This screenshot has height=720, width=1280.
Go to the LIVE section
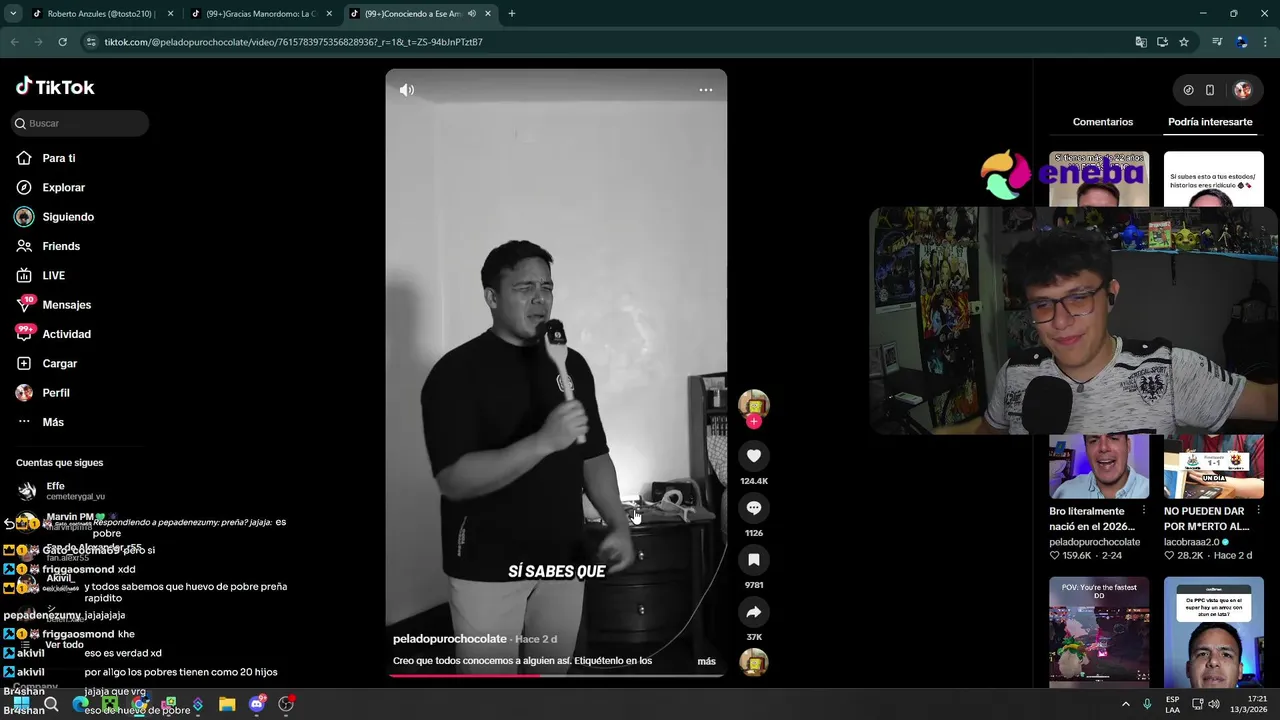pyautogui.click(x=53, y=276)
